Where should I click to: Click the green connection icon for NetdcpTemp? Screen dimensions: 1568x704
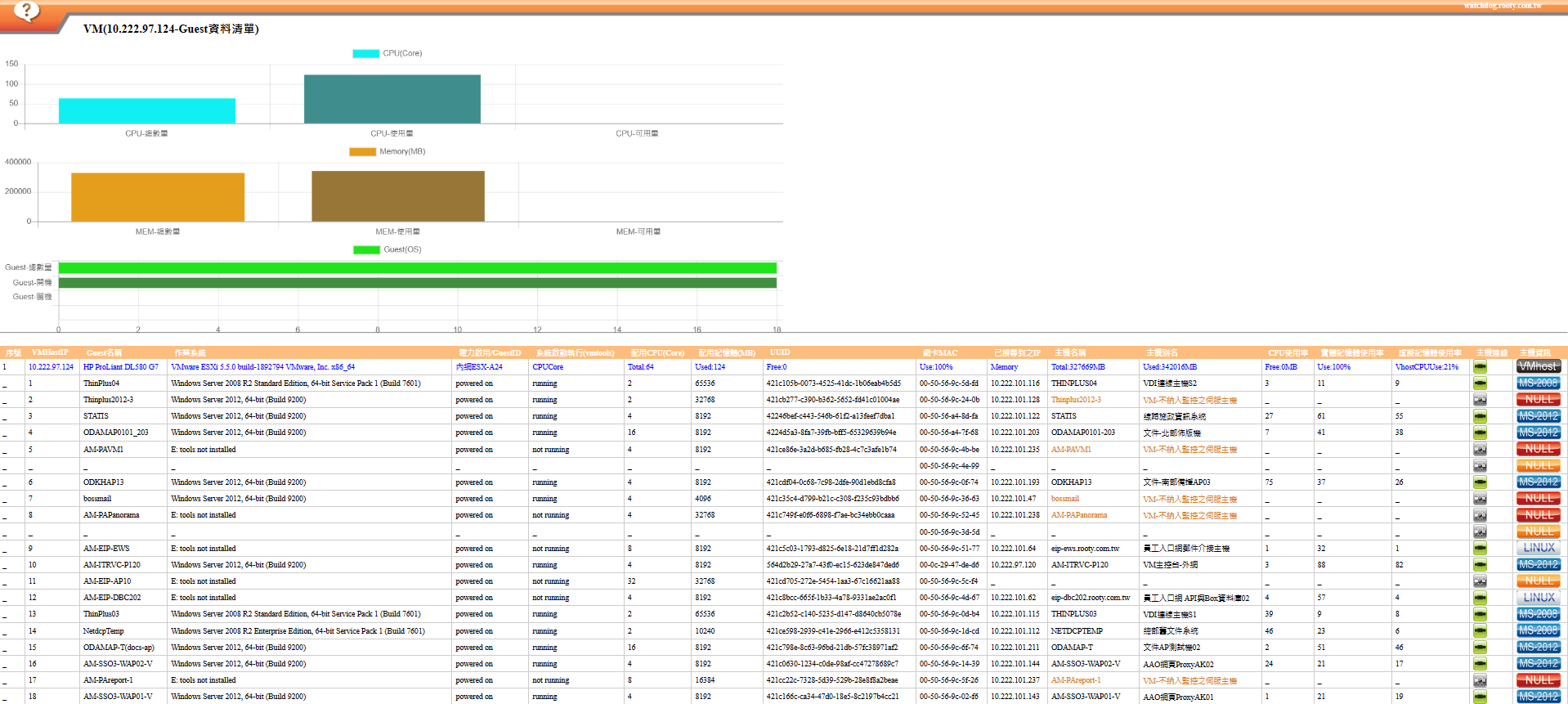pos(1480,631)
